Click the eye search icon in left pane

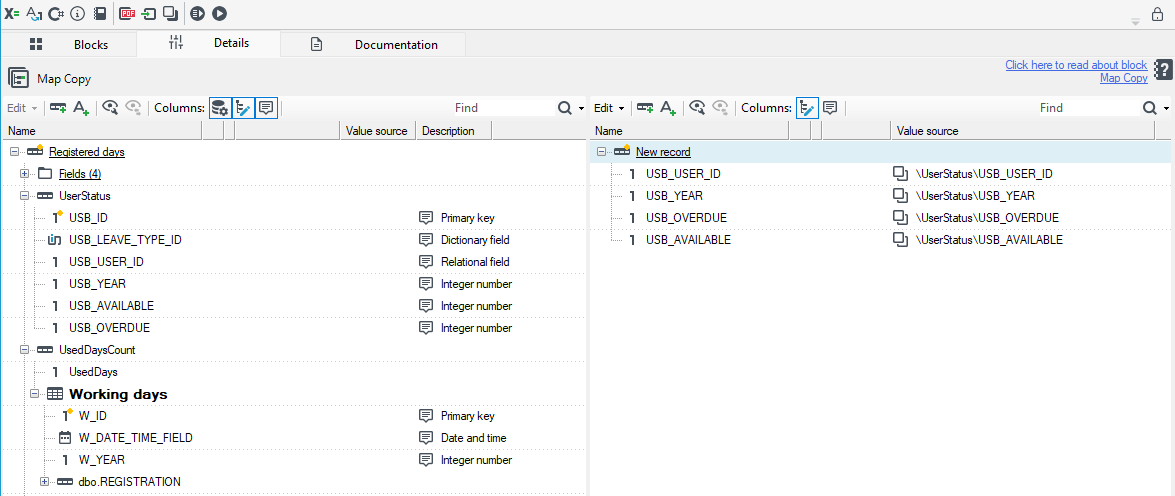click(x=111, y=108)
